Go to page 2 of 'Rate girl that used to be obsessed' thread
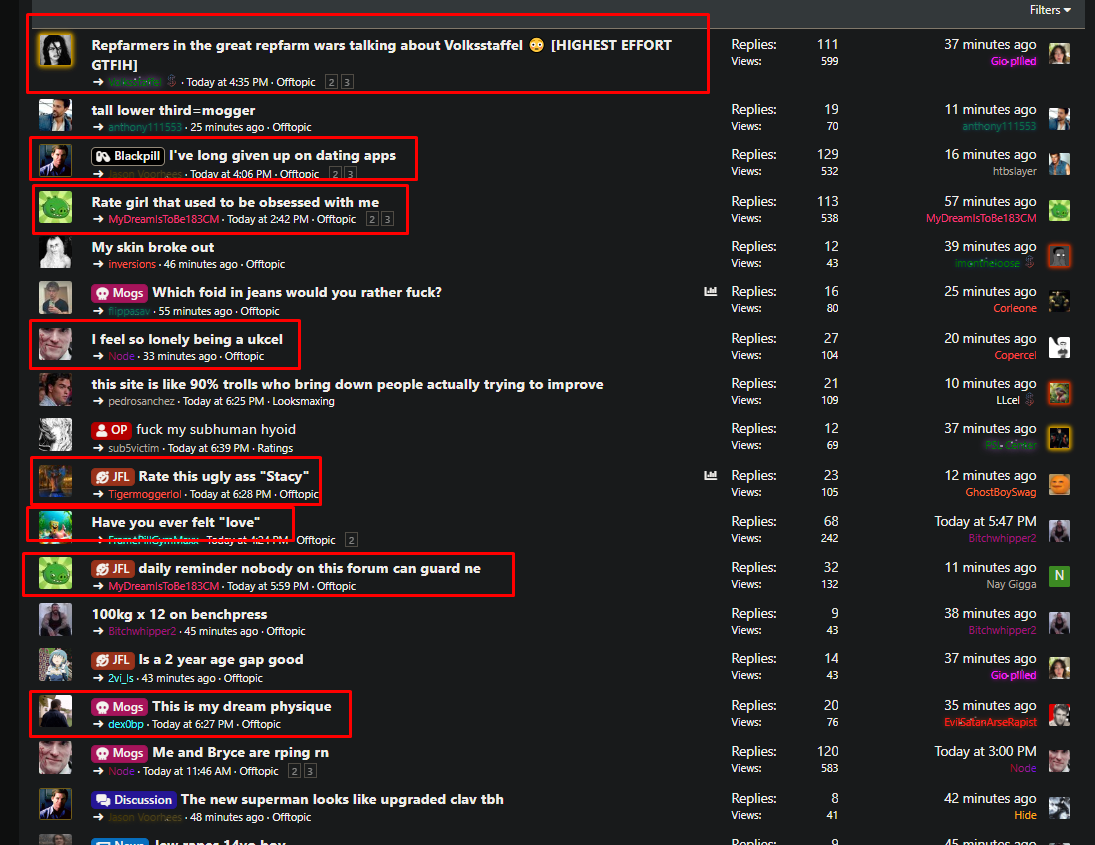 click(x=372, y=219)
